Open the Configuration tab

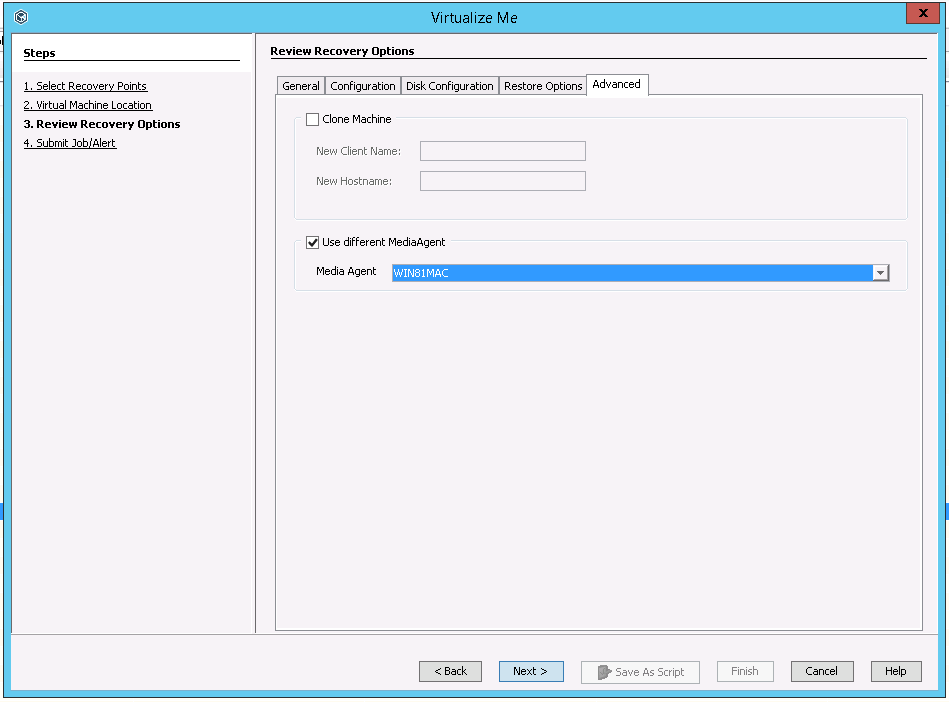point(362,86)
